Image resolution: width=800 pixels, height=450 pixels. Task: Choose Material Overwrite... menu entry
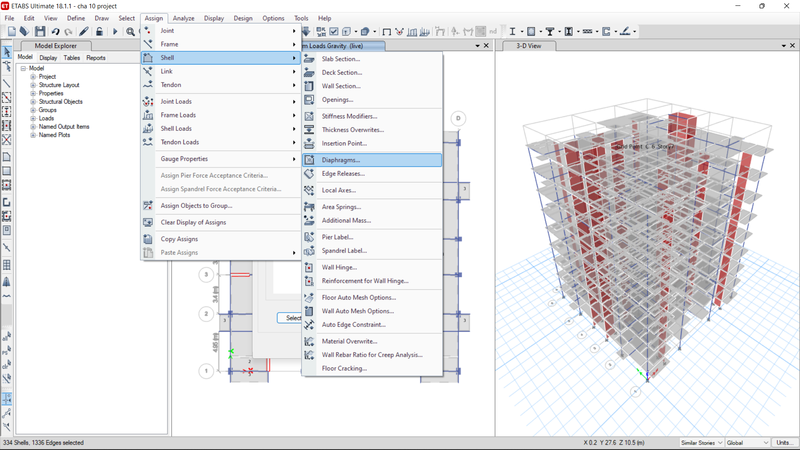point(372,341)
